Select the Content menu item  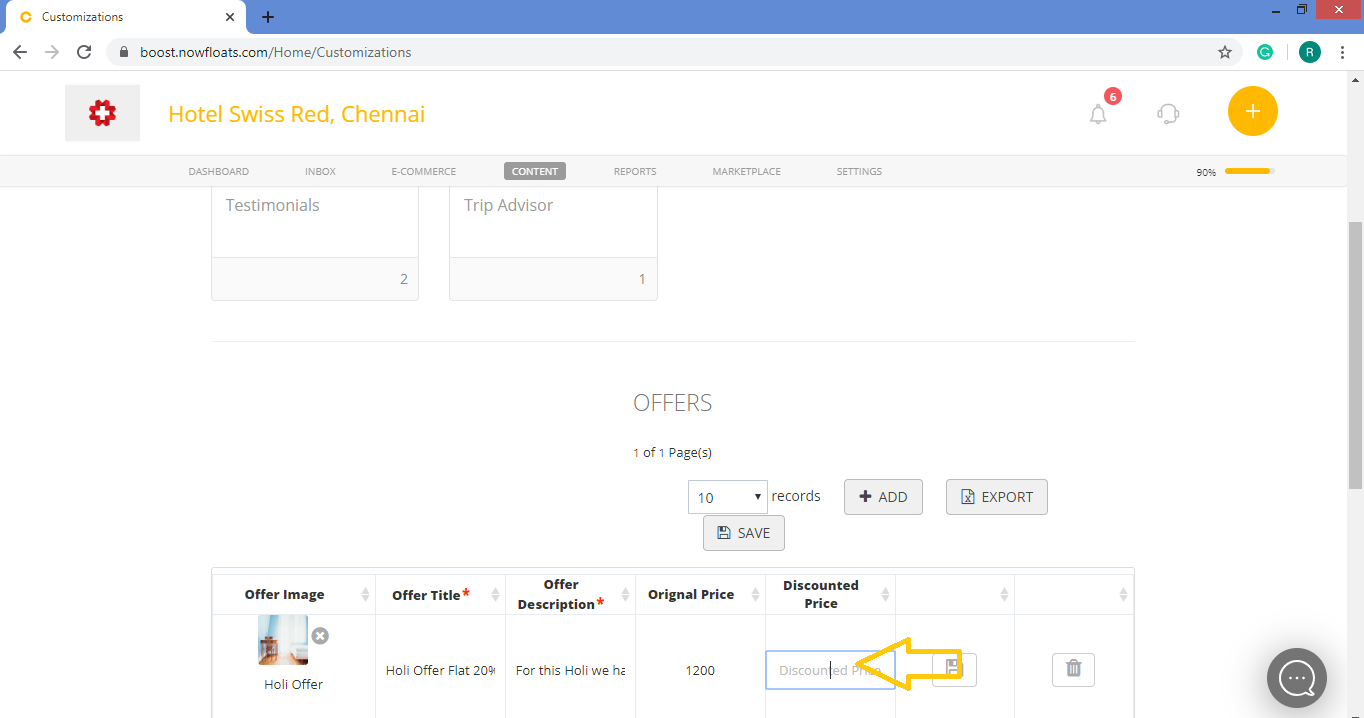(535, 171)
